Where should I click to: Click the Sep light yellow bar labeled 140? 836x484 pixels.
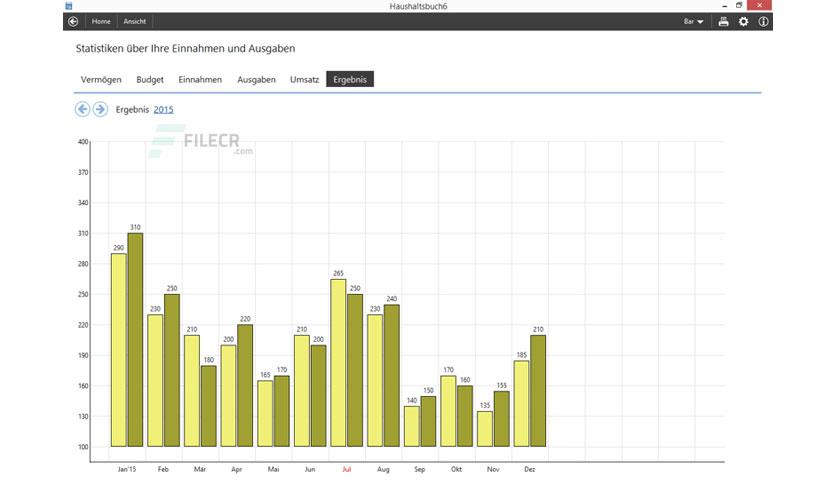pyautogui.click(x=412, y=426)
